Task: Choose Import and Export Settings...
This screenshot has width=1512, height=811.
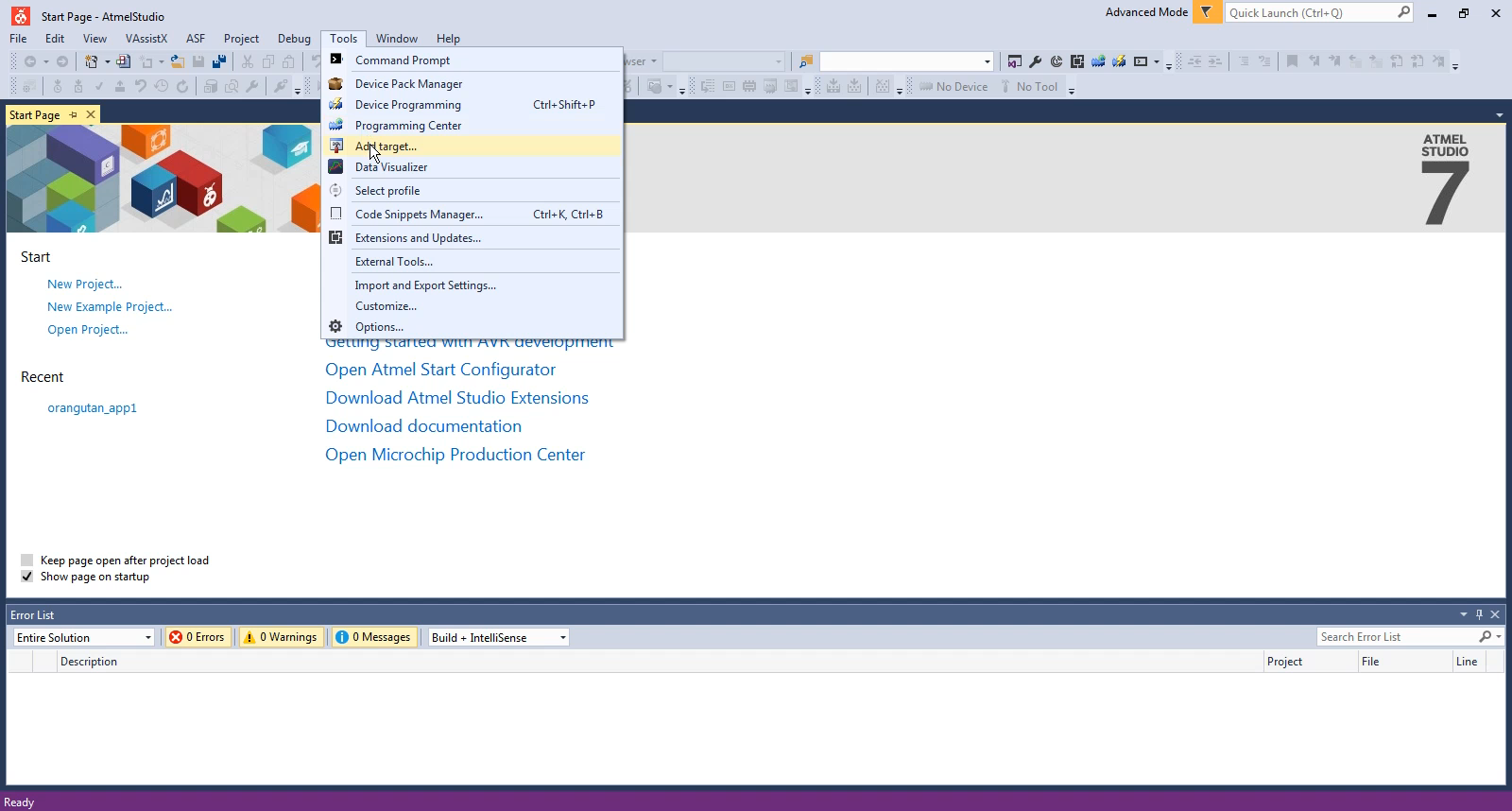Action: tap(472, 285)
